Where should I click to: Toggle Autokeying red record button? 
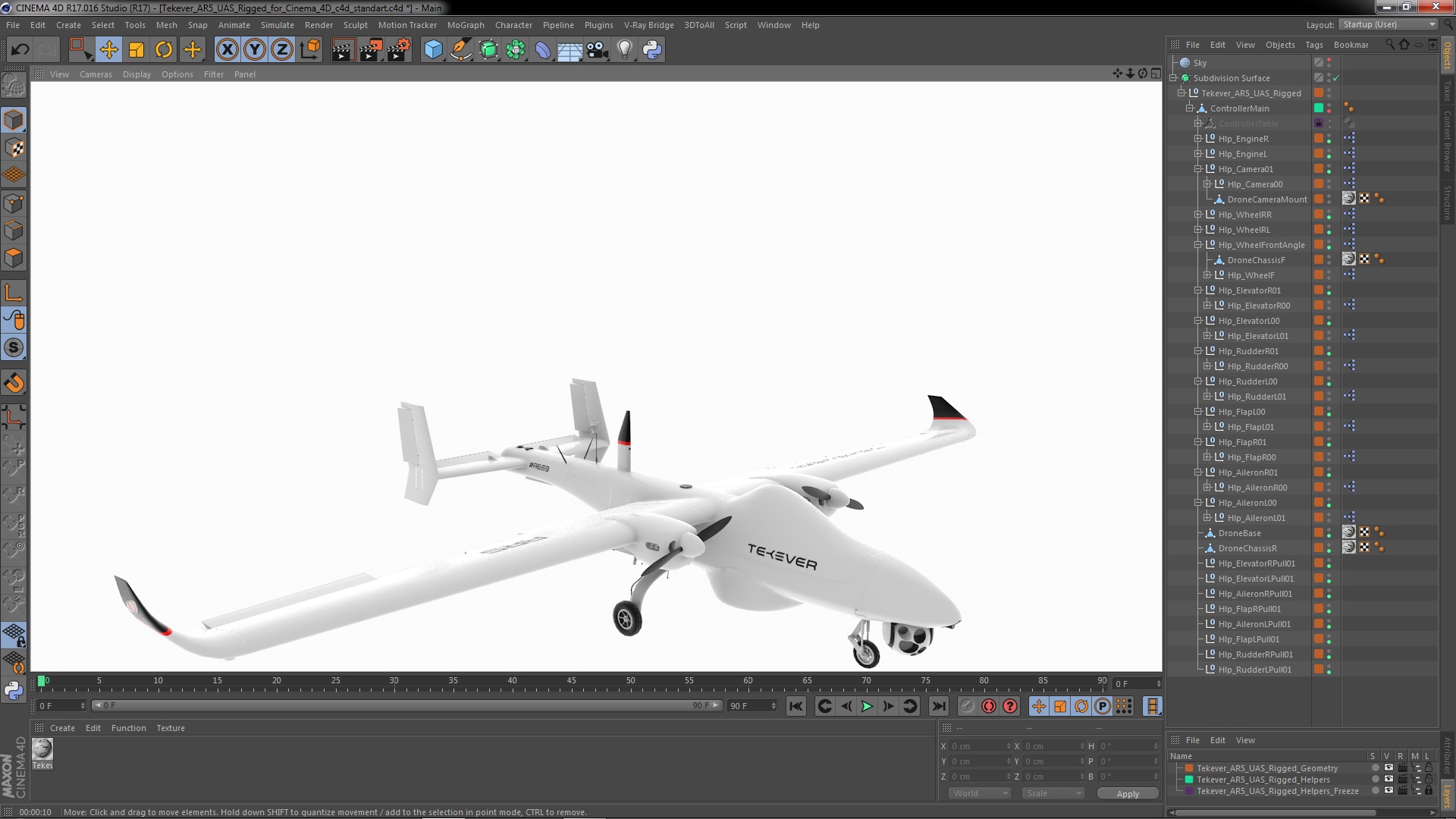(x=989, y=706)
